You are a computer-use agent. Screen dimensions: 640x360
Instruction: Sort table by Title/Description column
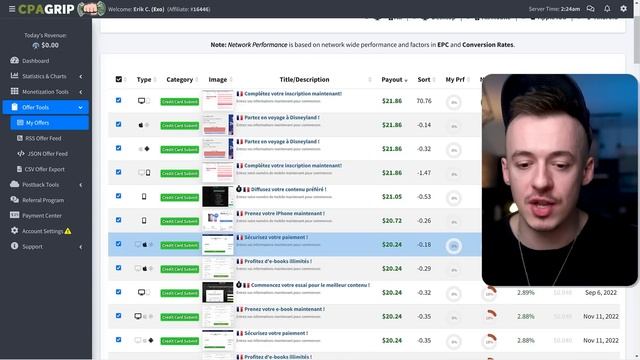click(304, 80)
